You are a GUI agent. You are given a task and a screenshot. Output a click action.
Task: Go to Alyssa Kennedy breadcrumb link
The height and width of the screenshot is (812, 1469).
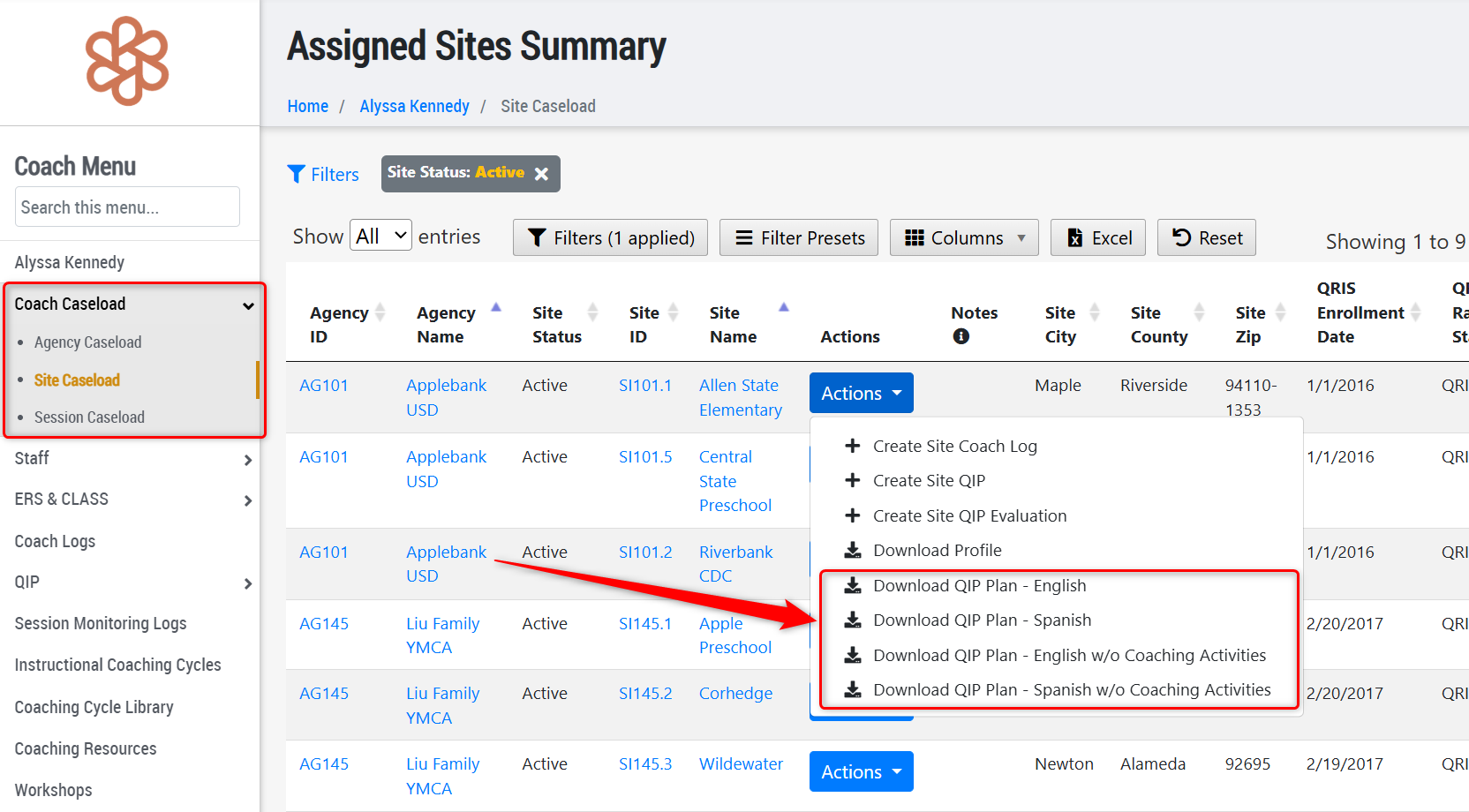pos(414,106)
